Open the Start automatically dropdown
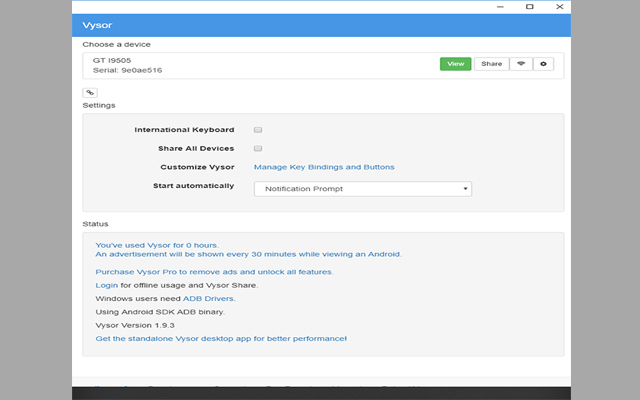Screen dimensions: 640x400 (x=362, y=188)
